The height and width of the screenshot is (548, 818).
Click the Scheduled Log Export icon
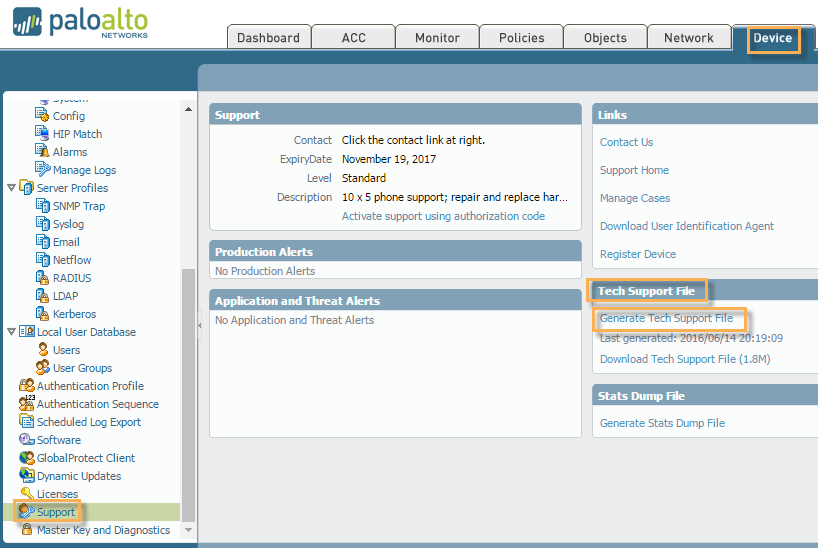click(27, 421)
